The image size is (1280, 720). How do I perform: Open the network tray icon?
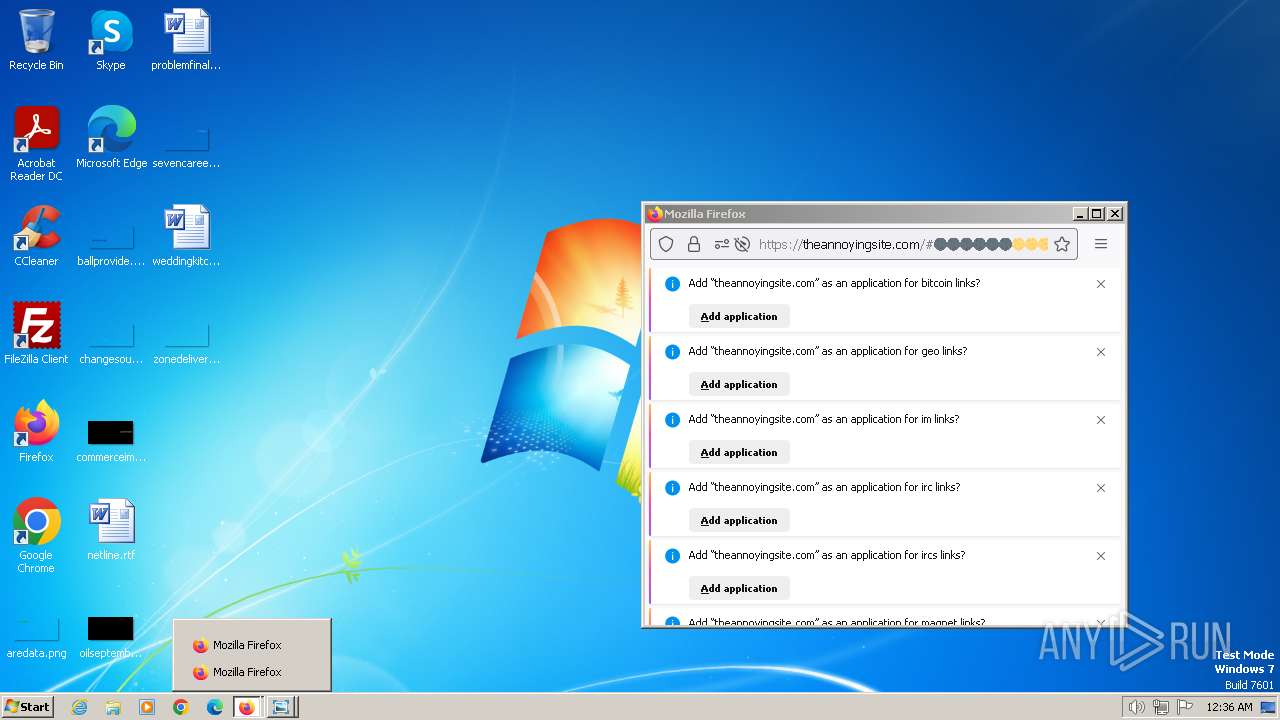click(x=1161, y=707)
